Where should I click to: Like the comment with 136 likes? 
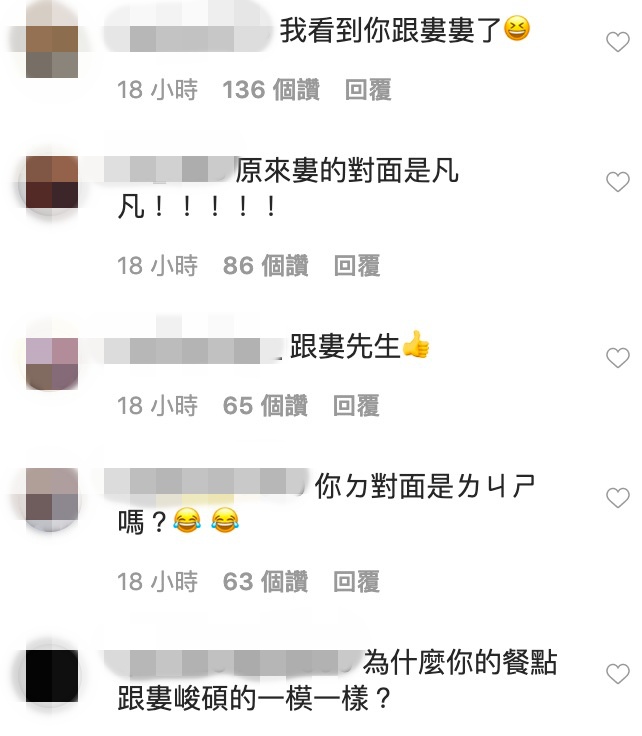(x=618, y=42)
